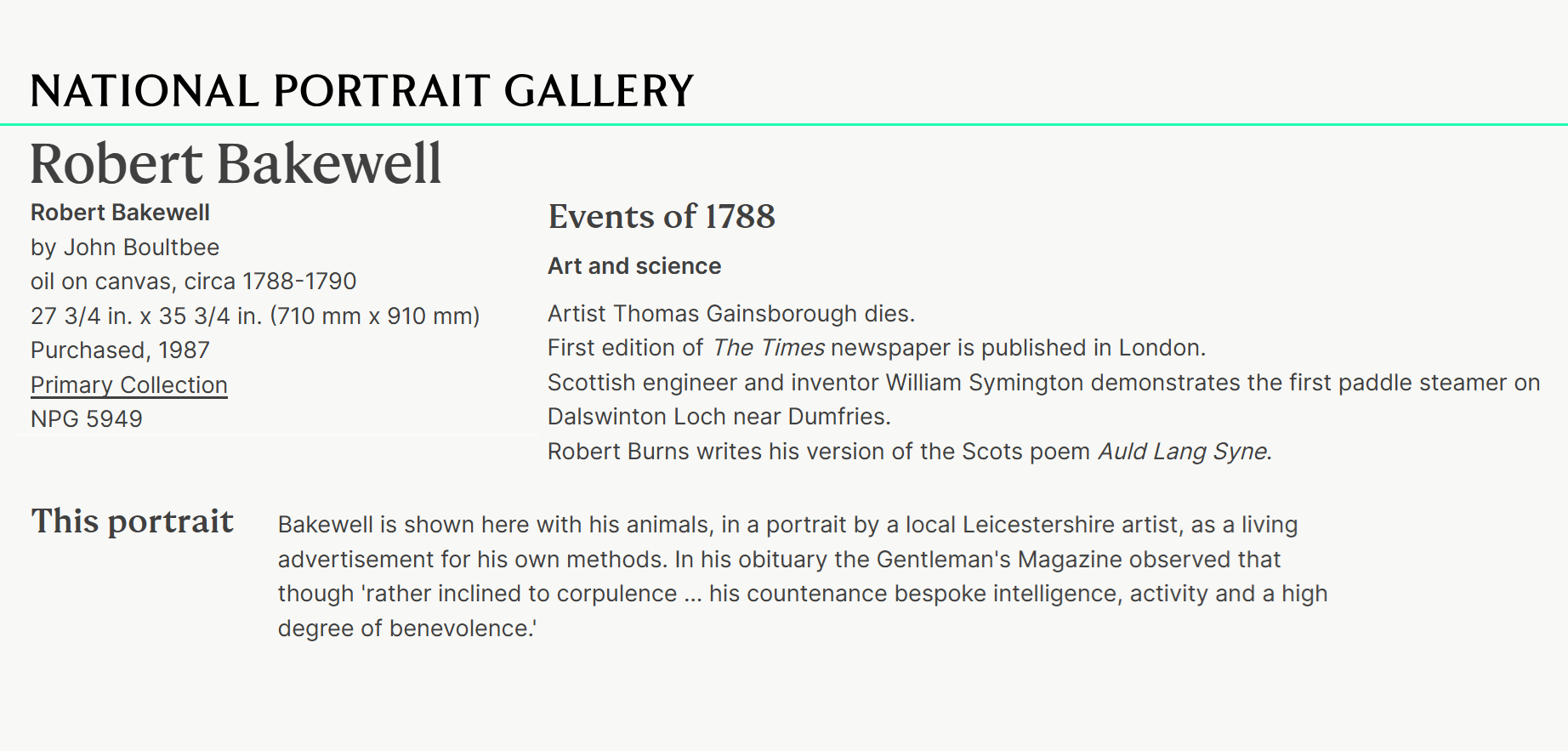
Task: Click the William Symington paddle steamer sentence
Action: coord(1043,383)
